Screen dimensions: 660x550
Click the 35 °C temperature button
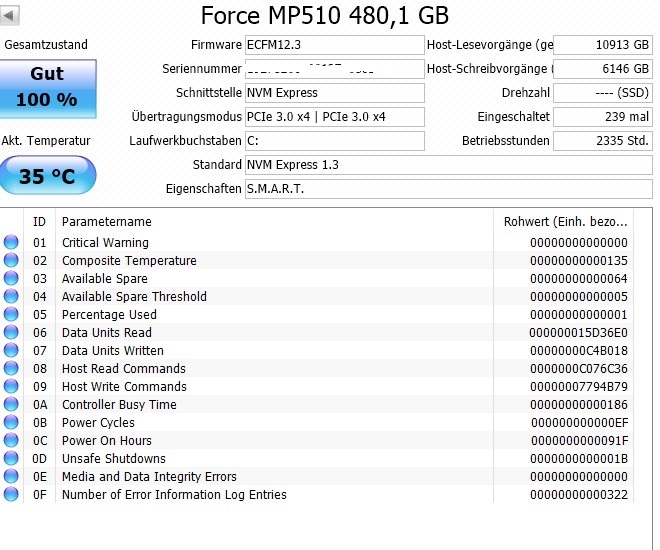[x=48, y=175]
